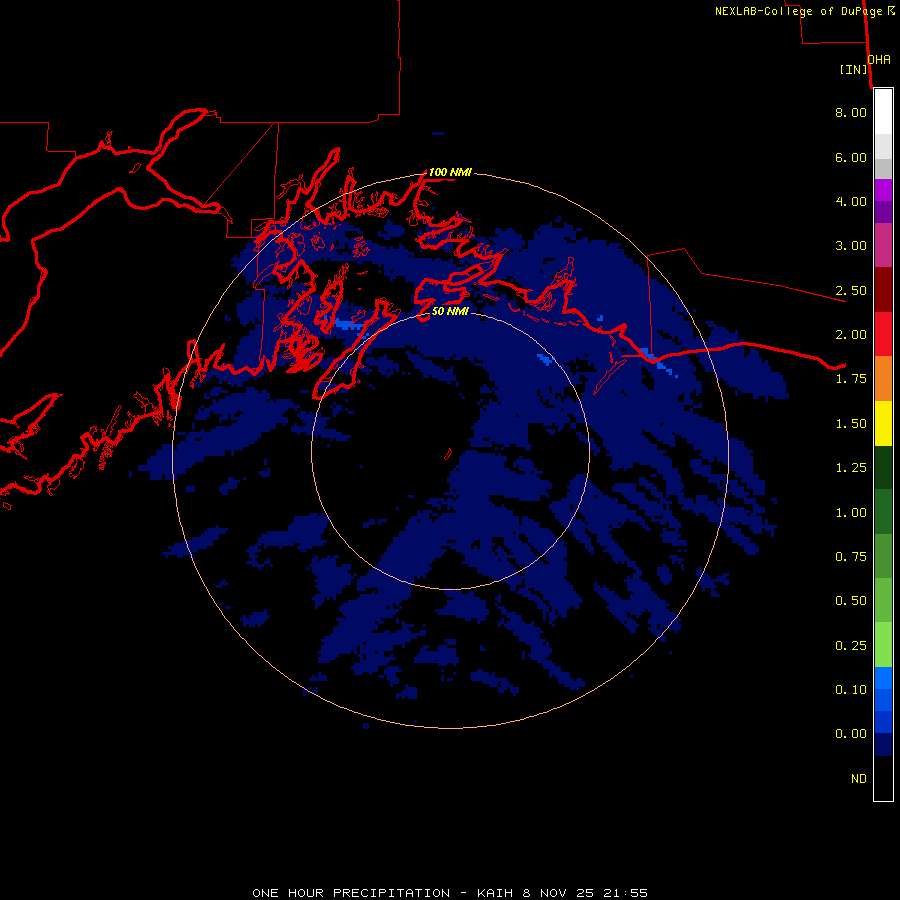The image size is (900, 900).
Task: Click the 1.25 legend value
Action: (851, 468)
